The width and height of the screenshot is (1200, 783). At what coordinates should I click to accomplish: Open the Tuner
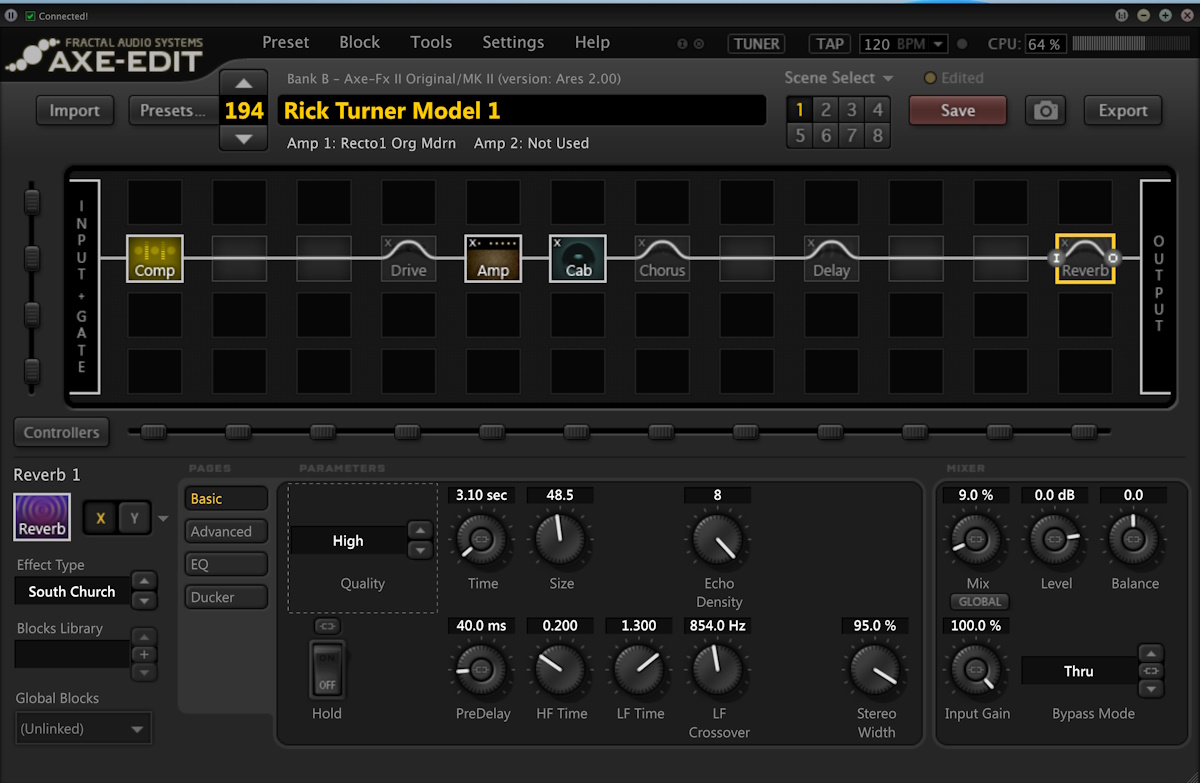coord(757,44)
